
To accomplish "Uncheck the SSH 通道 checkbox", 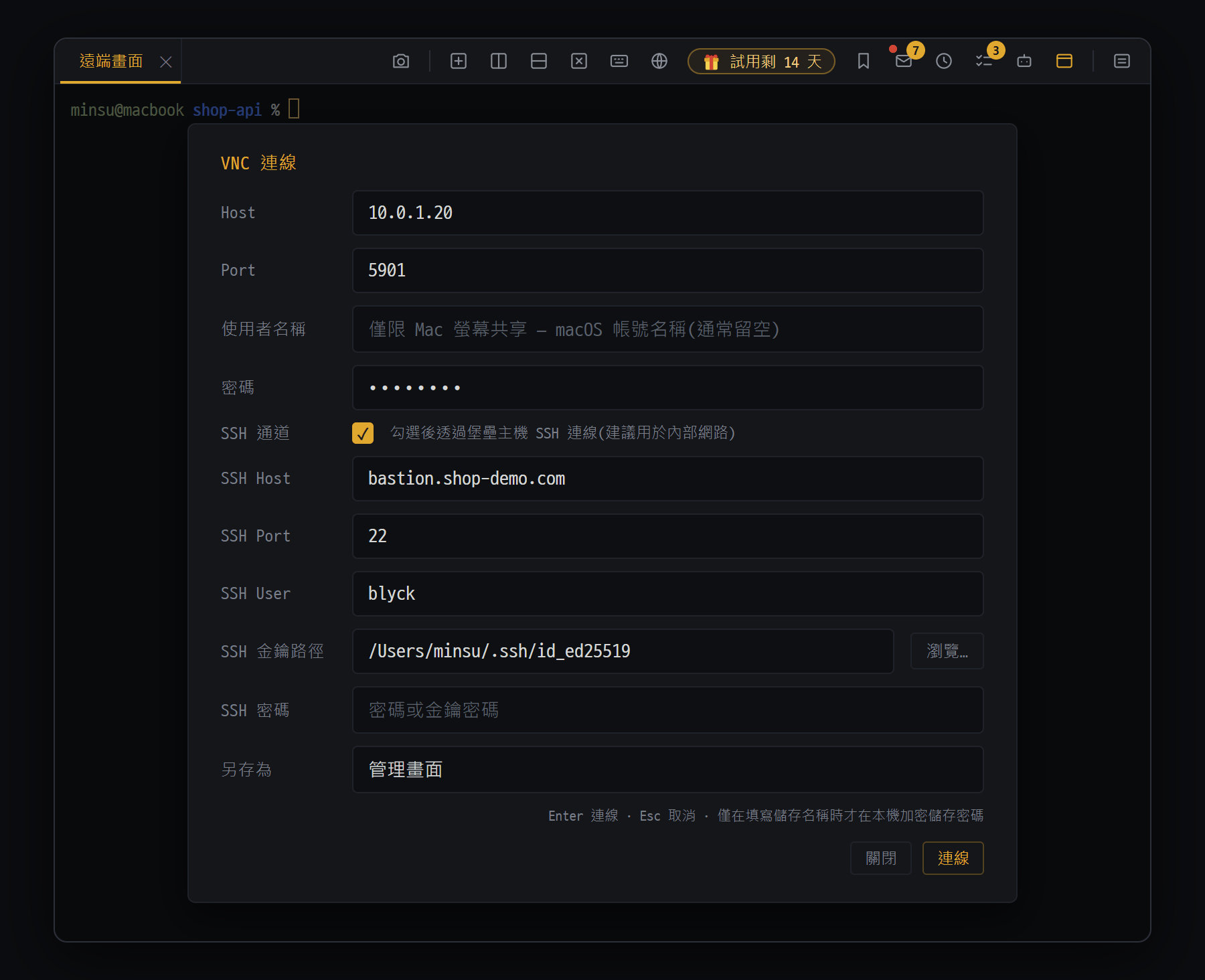I will (x=363, y=433).
